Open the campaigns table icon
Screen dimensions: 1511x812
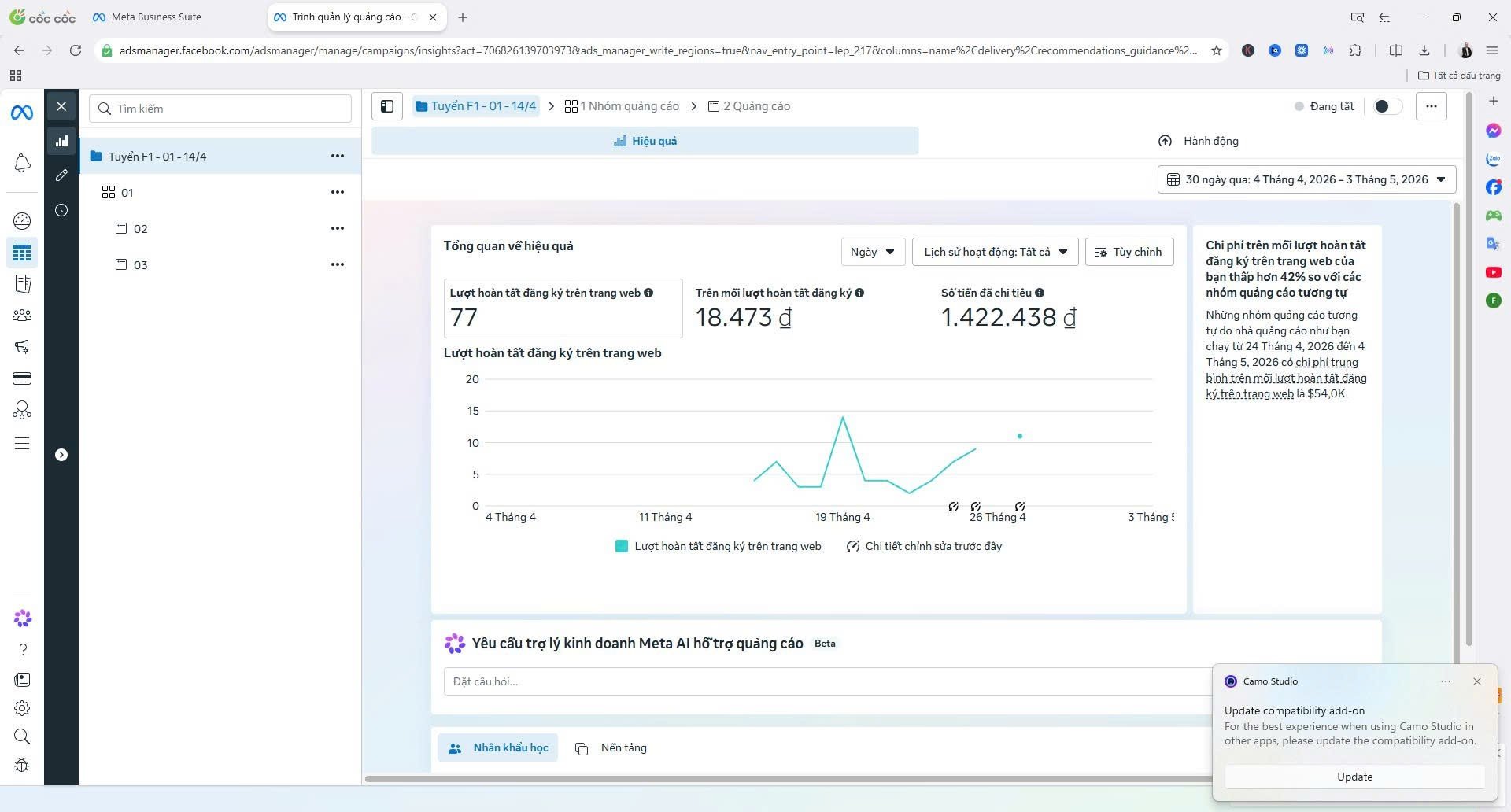click(22, 253)
